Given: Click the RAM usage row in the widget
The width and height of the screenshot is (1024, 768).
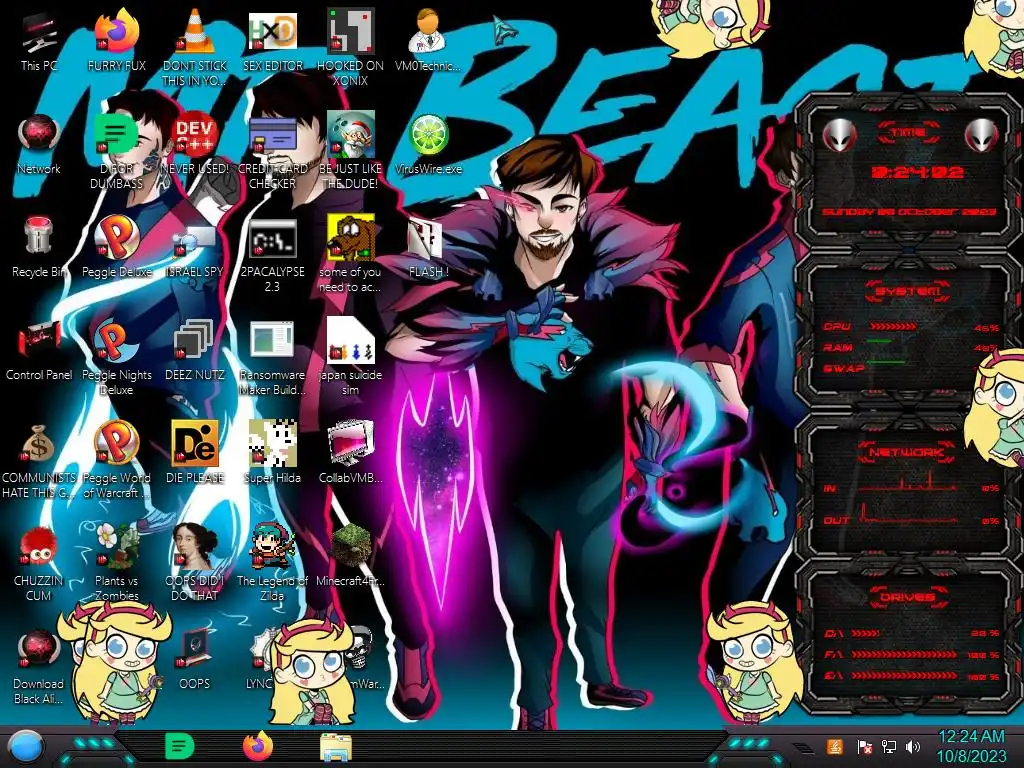Looking at the screenshot, I should pyautogui.click(x=910, y=347).
